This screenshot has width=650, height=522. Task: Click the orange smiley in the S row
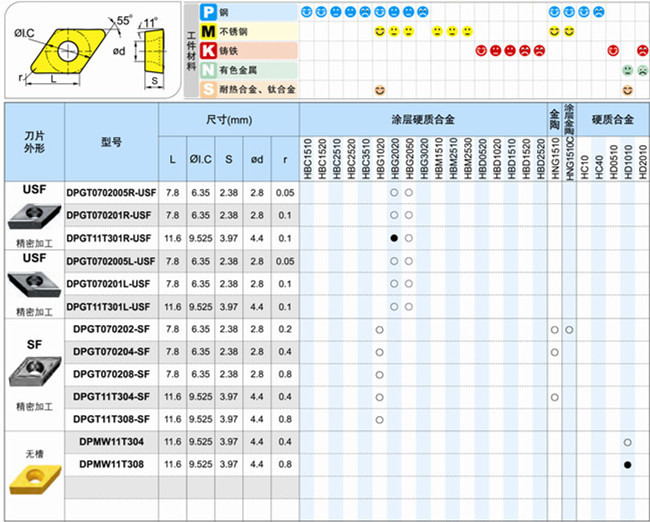point(380,90)
